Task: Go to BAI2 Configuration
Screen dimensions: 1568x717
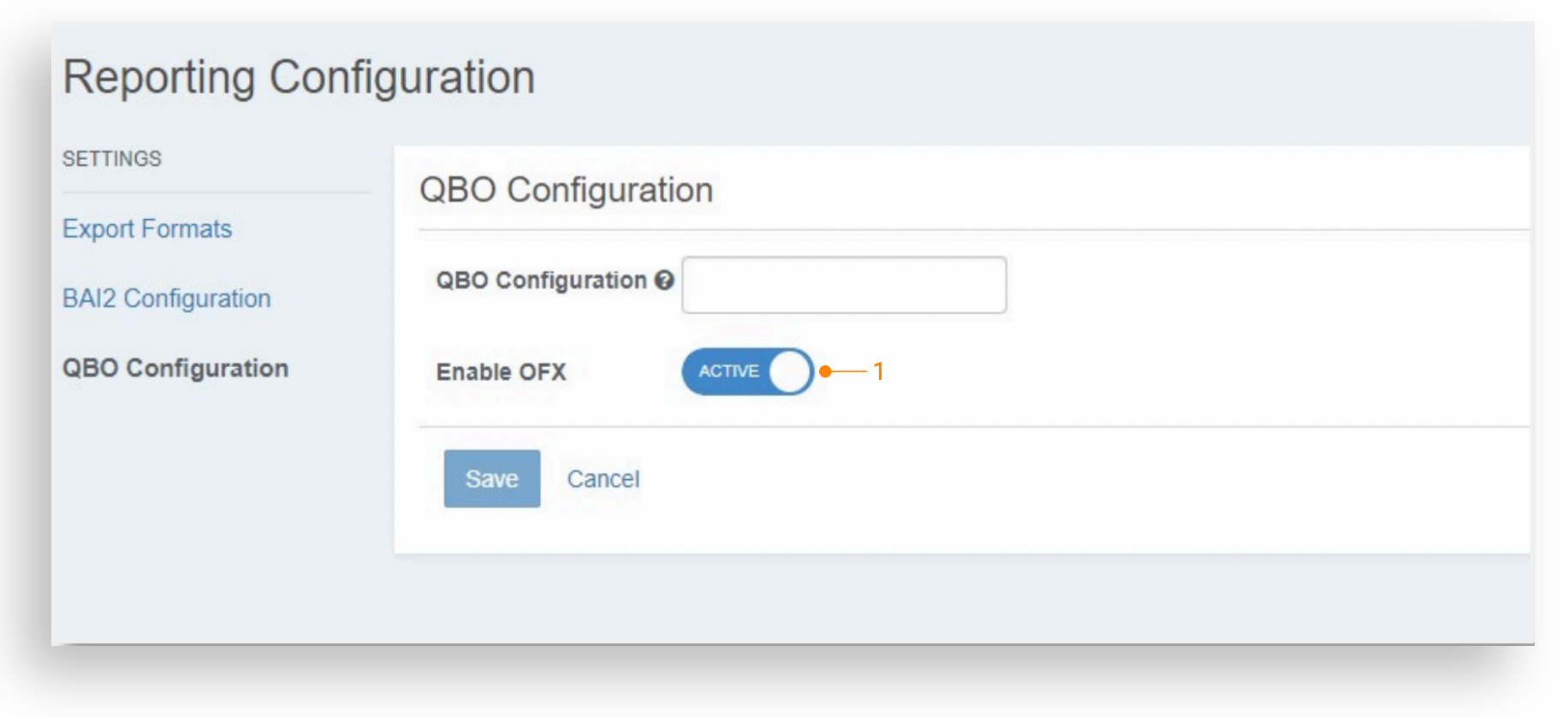Action: coord(167,299)
